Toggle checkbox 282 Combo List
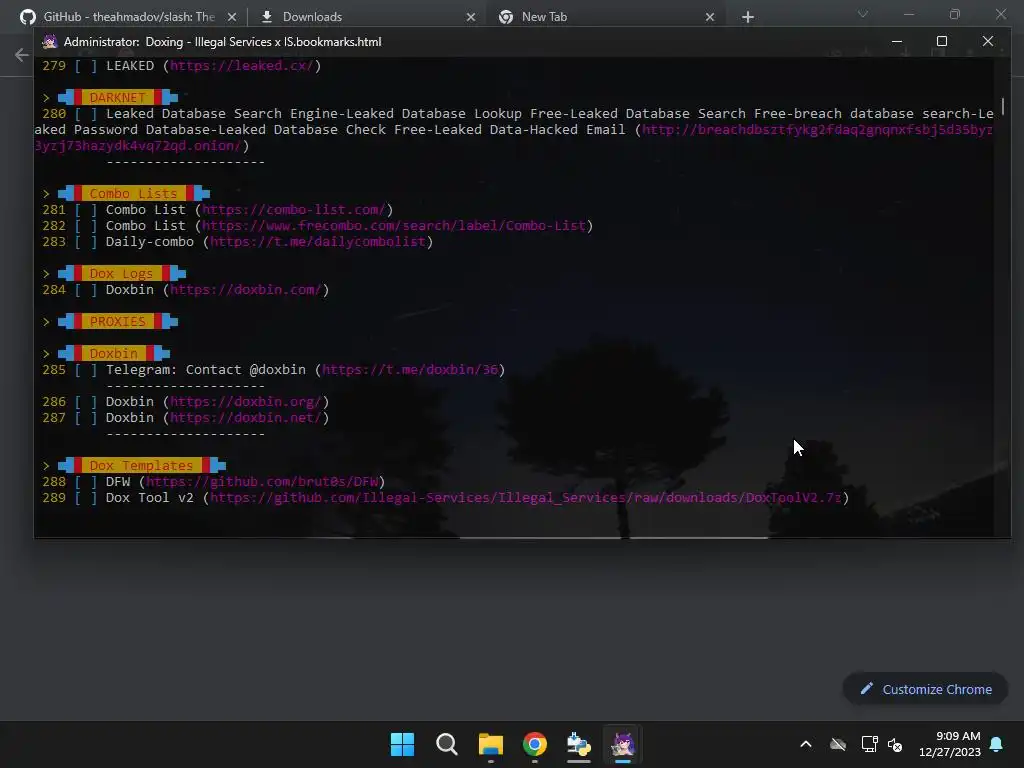 (x=86, y=225)
